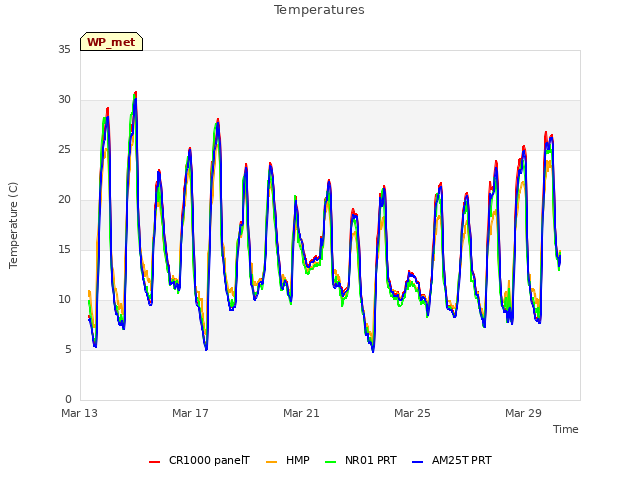Click the Mar 17 x-axis label
This screenshot has width=640, height=480.
tap(190, 413)
